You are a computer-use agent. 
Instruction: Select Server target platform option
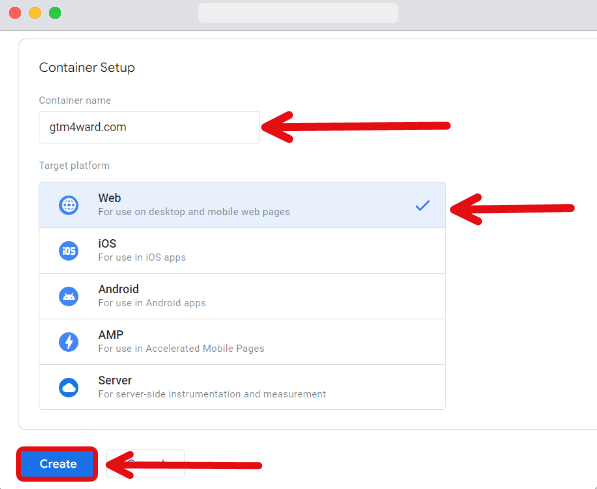click(242, 387)
